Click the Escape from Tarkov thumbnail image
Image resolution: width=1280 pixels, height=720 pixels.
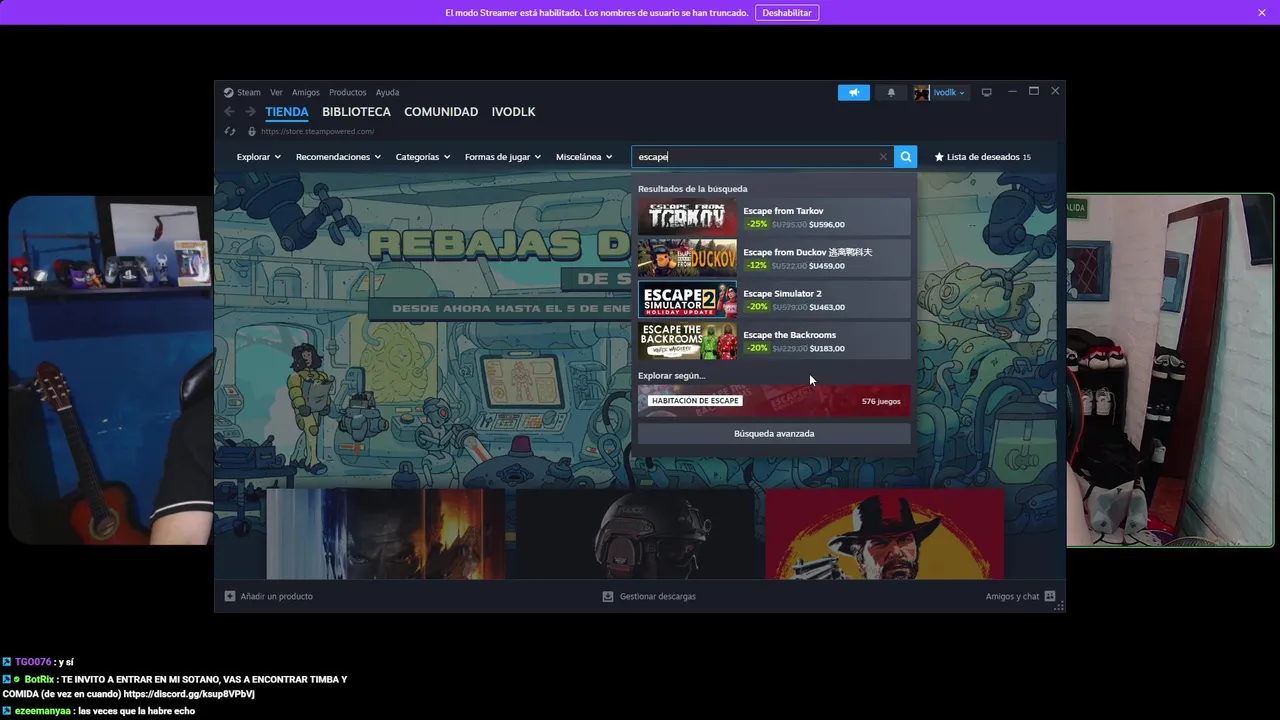(x=687, y=217)
